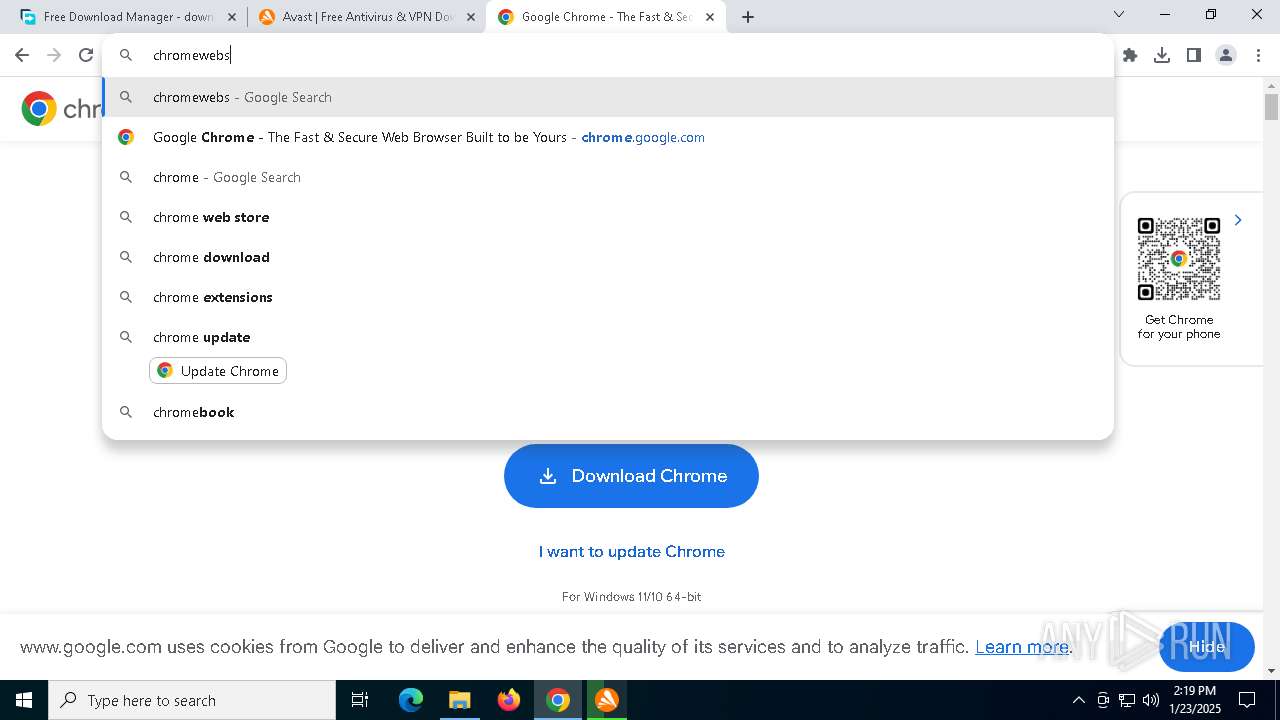
Task: Select 'chrome update' suggestion
Action: 608,337
